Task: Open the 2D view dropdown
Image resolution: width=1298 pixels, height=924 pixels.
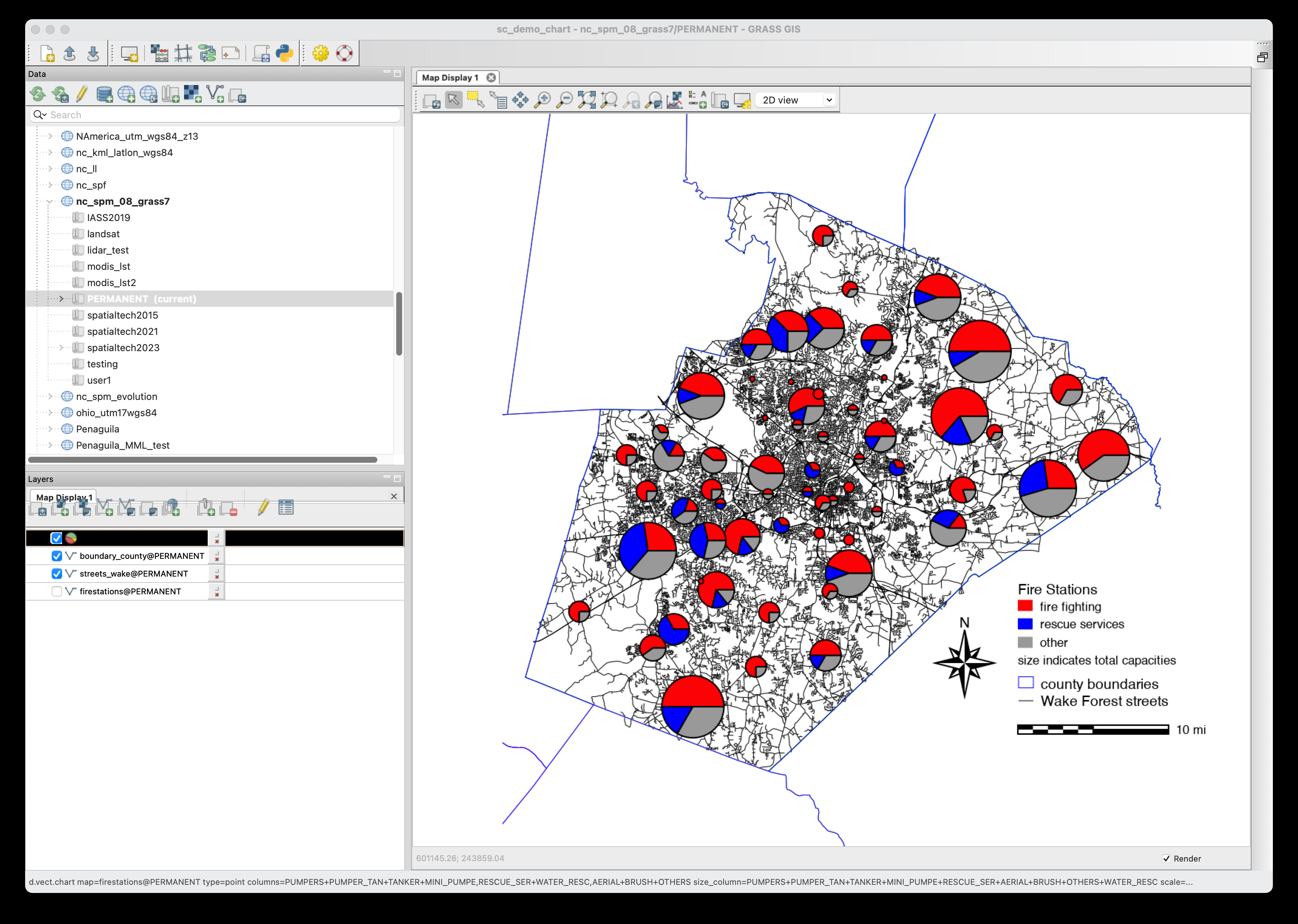Action: (796, 100)
